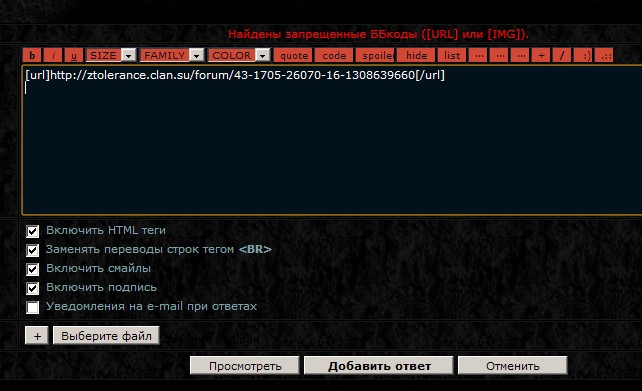Click the slash toolbar button
This screenshot has height=391, width=642.
click(x=562, y=55)
